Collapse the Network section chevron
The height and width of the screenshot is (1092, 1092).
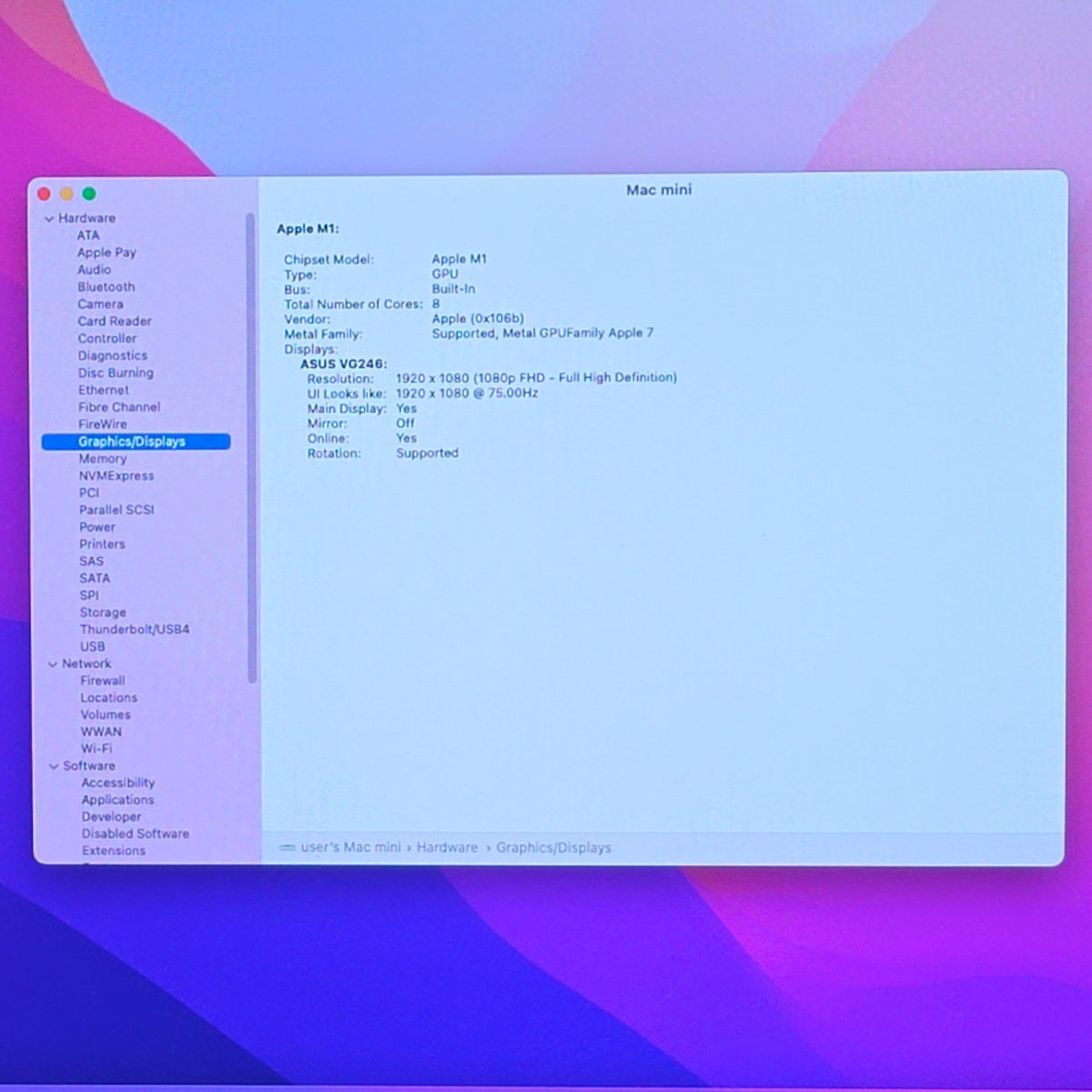(x=53, y=664)
